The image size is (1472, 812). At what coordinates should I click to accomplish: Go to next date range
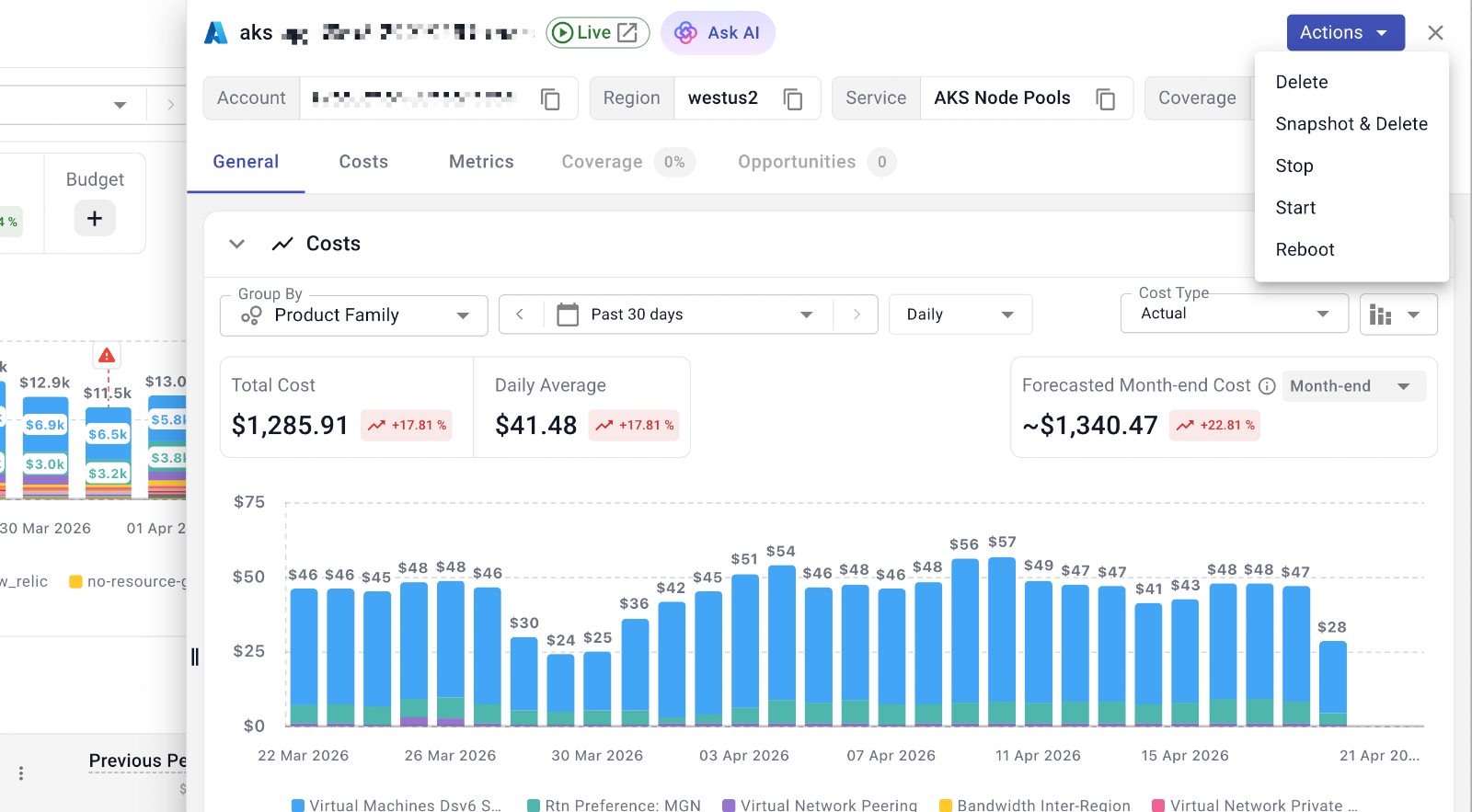click(x=857, y=315)
